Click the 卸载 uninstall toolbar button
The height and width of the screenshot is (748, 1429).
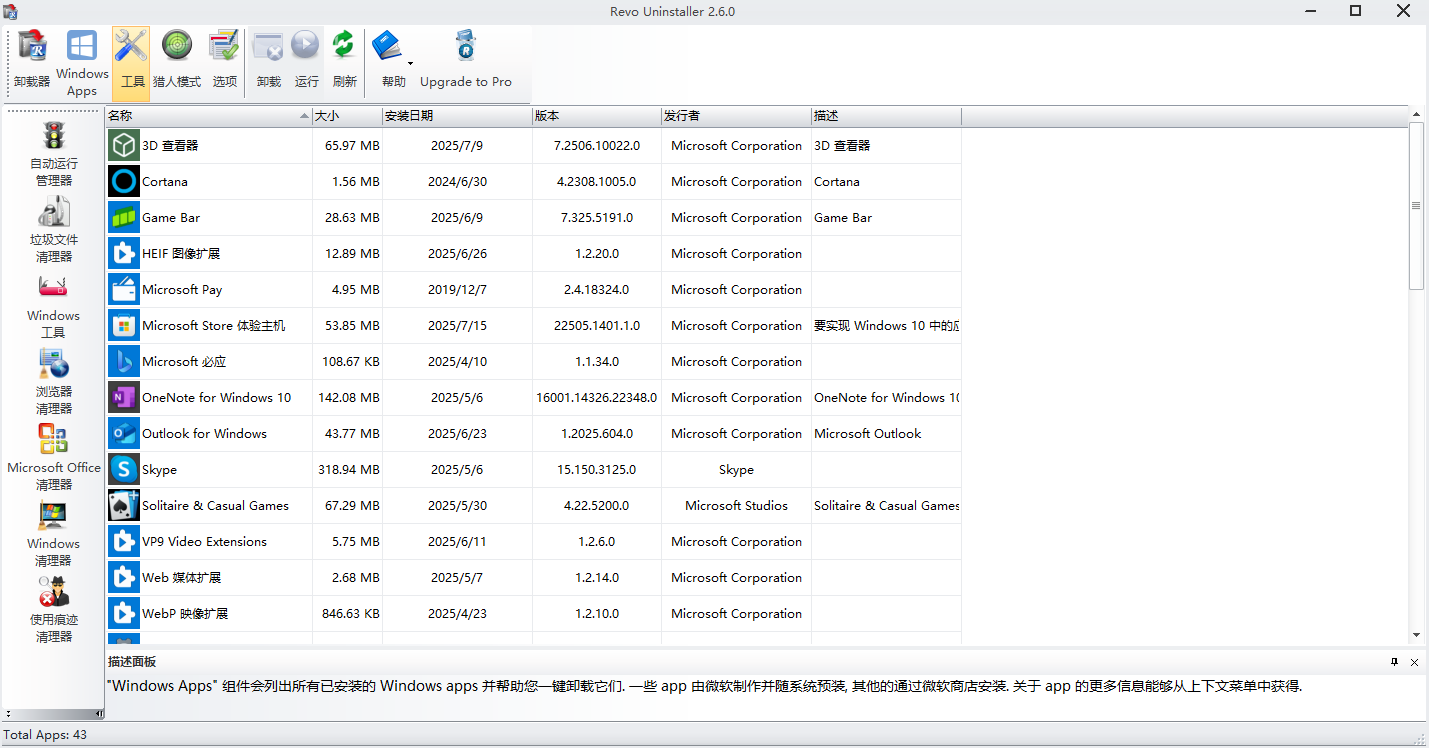268,62
